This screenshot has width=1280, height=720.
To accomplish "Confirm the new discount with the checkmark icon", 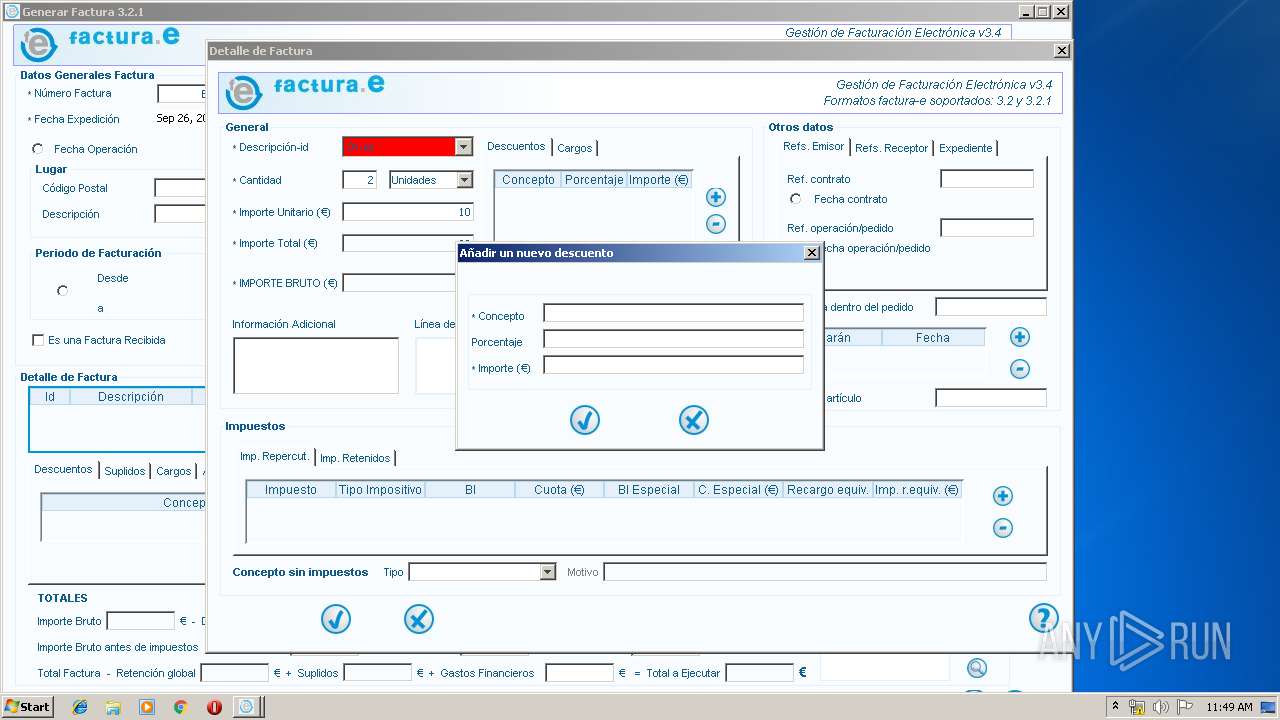I will 585,420.
